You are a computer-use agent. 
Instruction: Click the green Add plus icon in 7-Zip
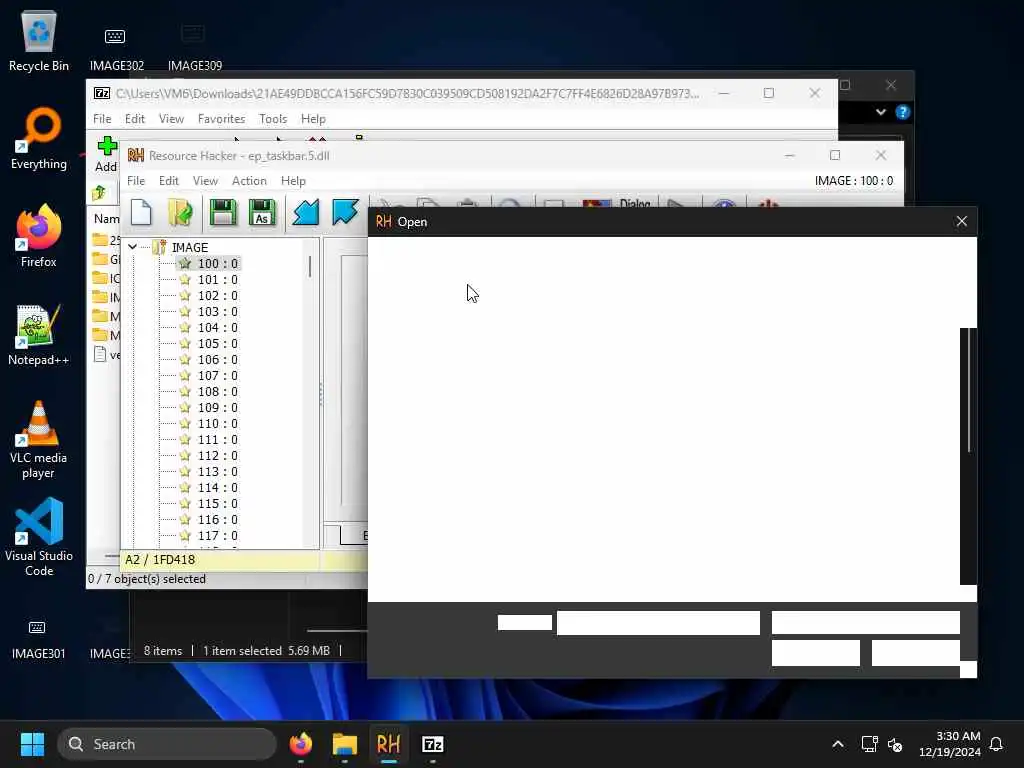[x=107, y=146]
